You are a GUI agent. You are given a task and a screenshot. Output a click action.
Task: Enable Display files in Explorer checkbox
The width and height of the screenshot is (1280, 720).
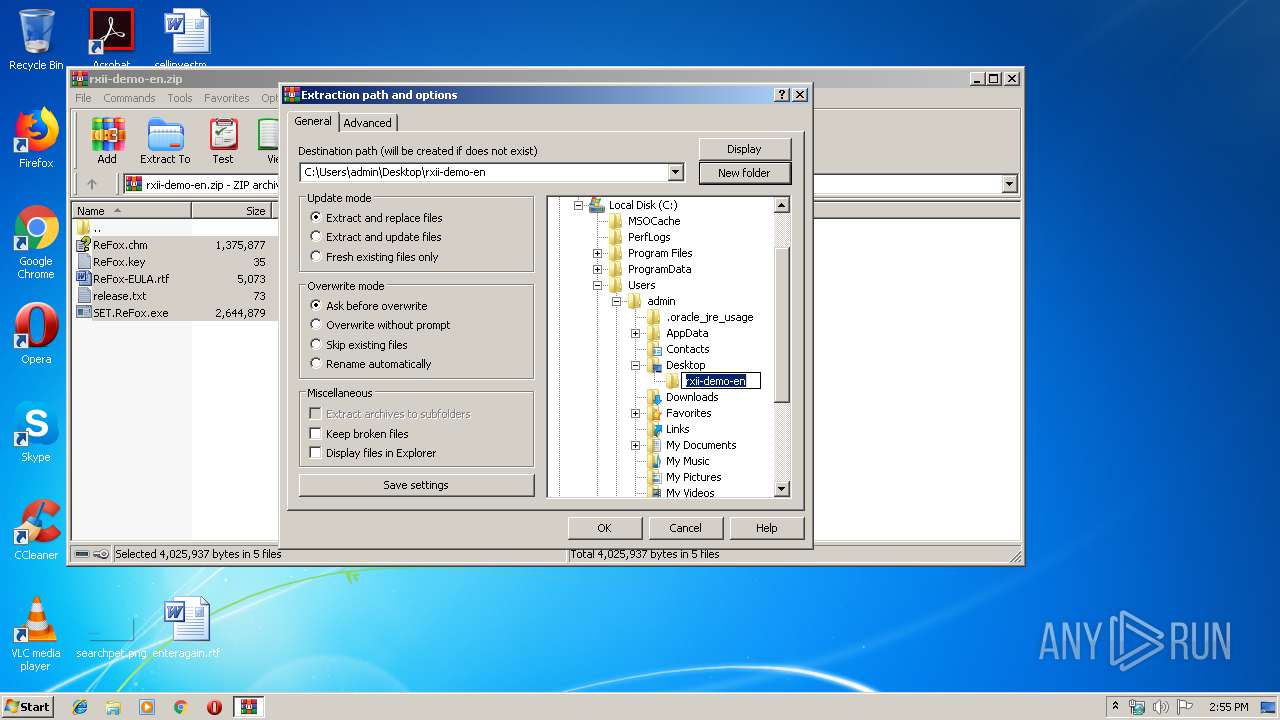coord(315,453)
